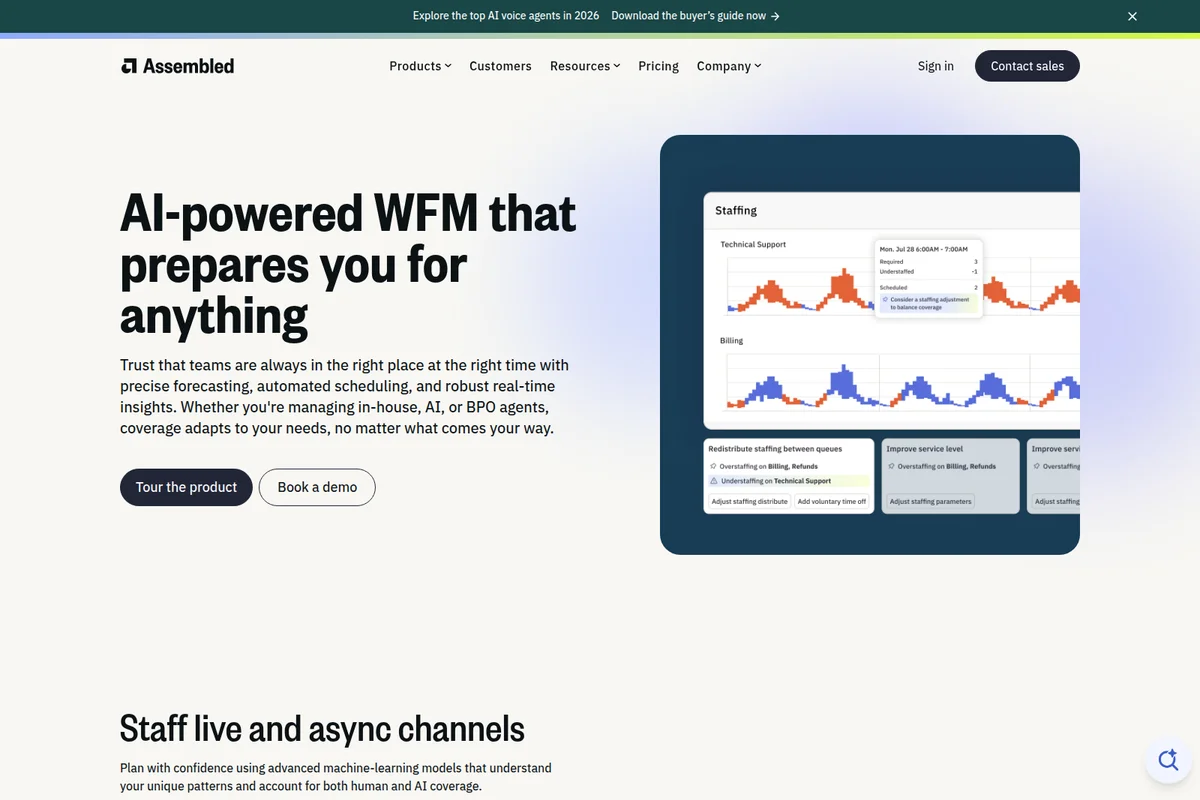The image size is (1200, 800).
Task: Click the Tour the product button
Action: pyautogui.click(x=186, y=487)
